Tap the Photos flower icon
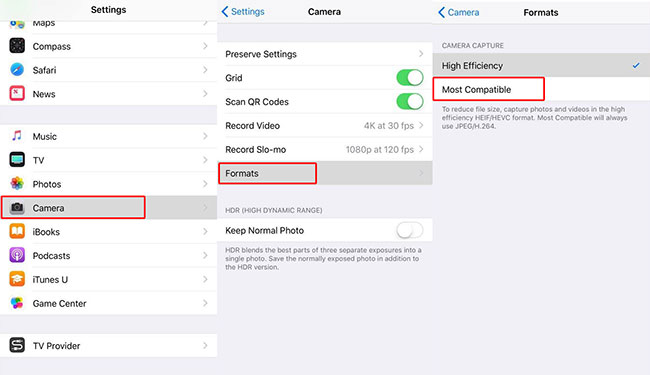This screenshot has height=375, width=650. (x=17, y=184)
